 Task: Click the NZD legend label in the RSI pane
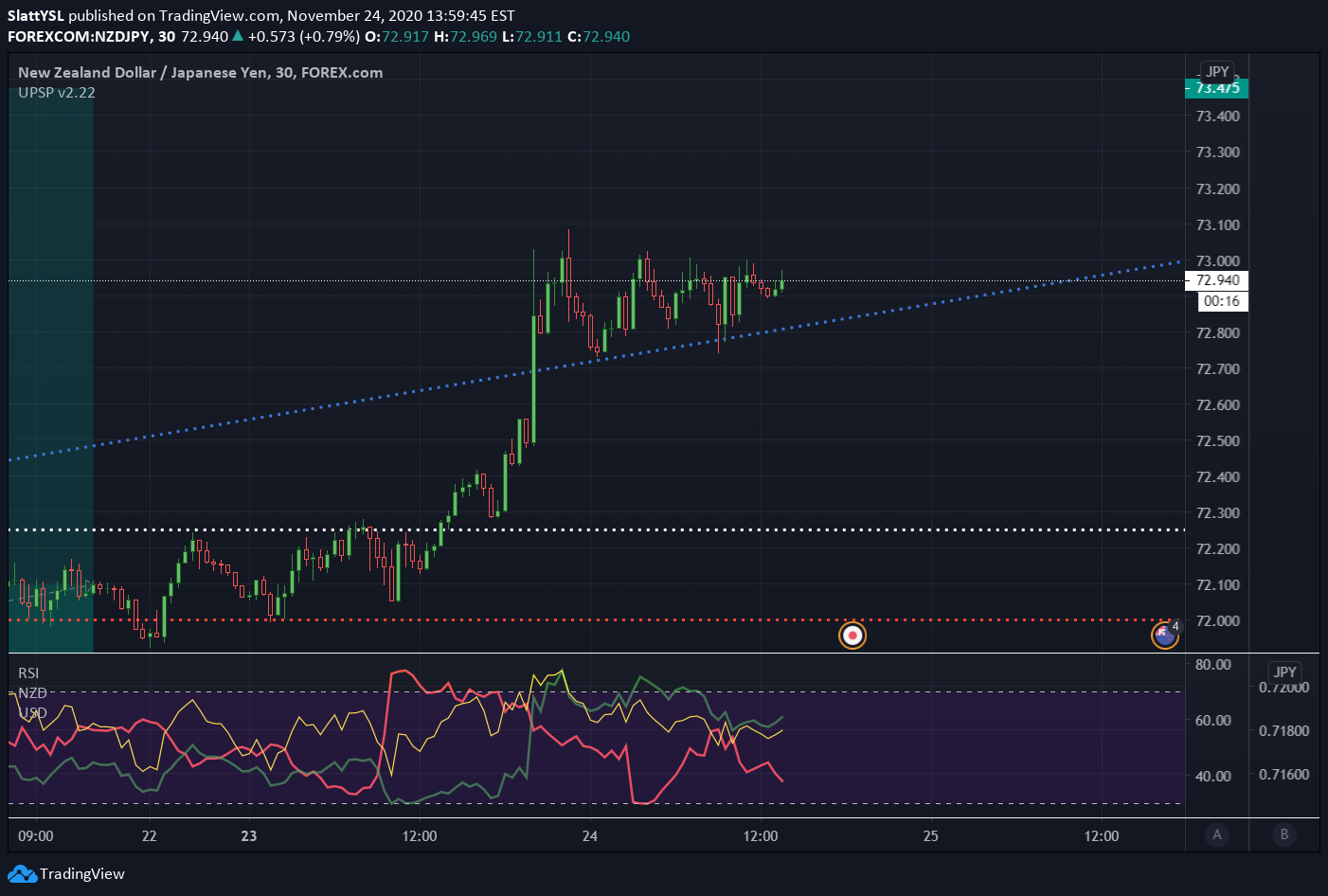click(32, 692)
